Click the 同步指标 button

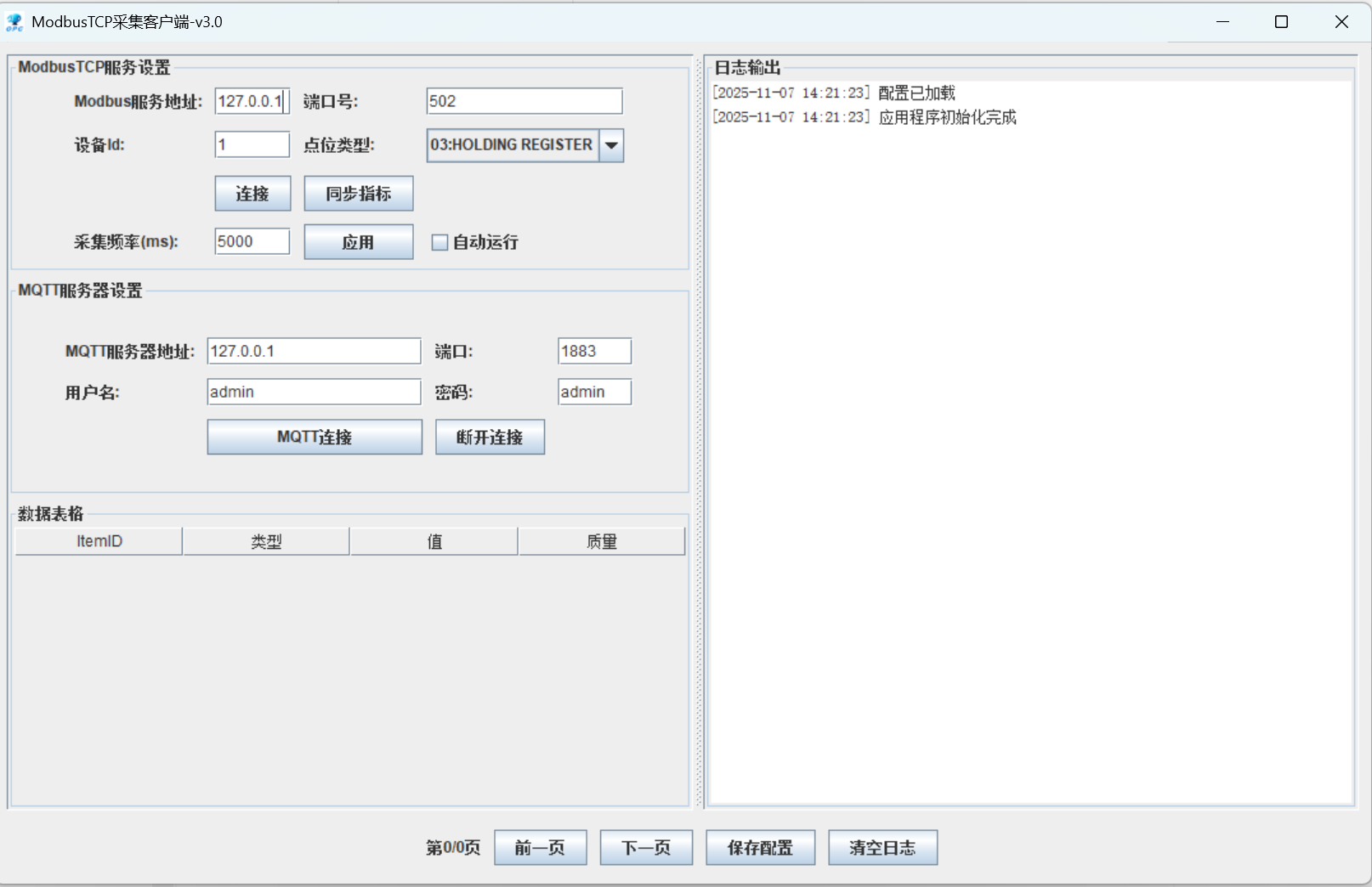click(358, 193)
